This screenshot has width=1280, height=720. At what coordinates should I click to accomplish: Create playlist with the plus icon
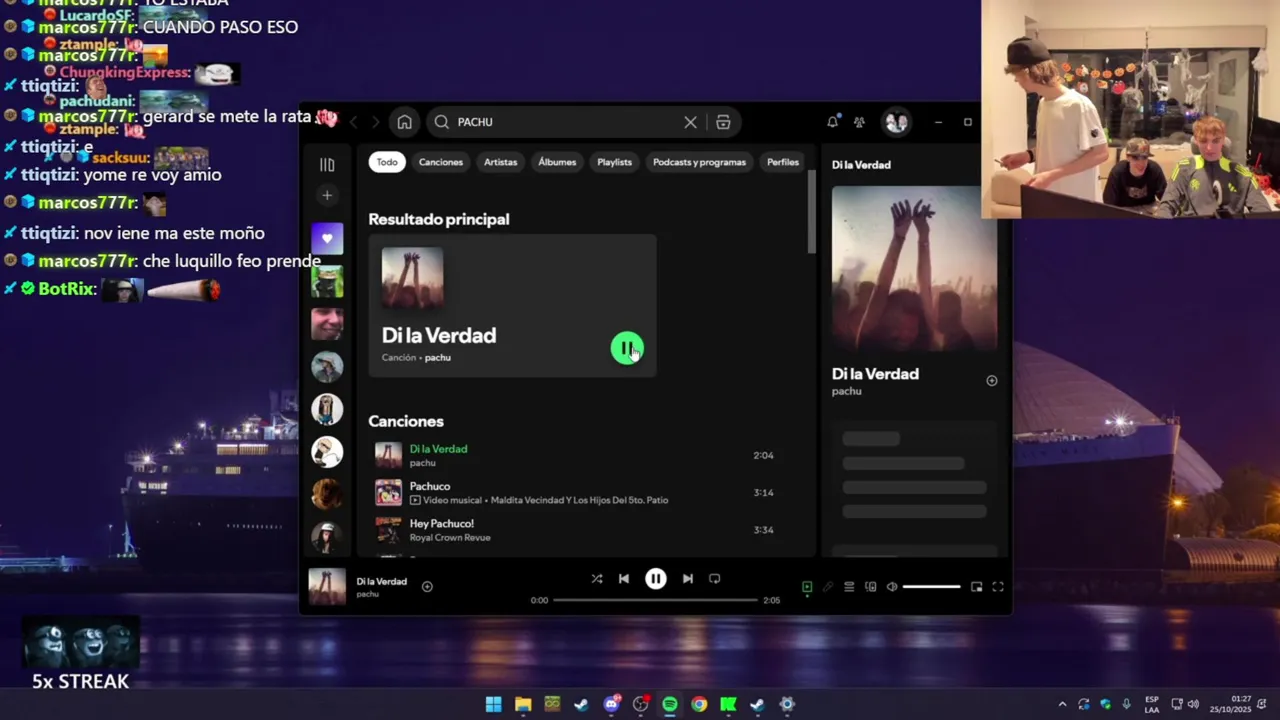[327, 196]
